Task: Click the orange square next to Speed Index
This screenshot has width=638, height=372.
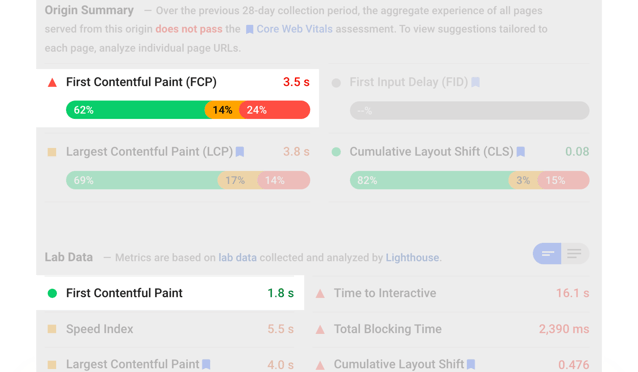Action: click(x=52, y=329)
